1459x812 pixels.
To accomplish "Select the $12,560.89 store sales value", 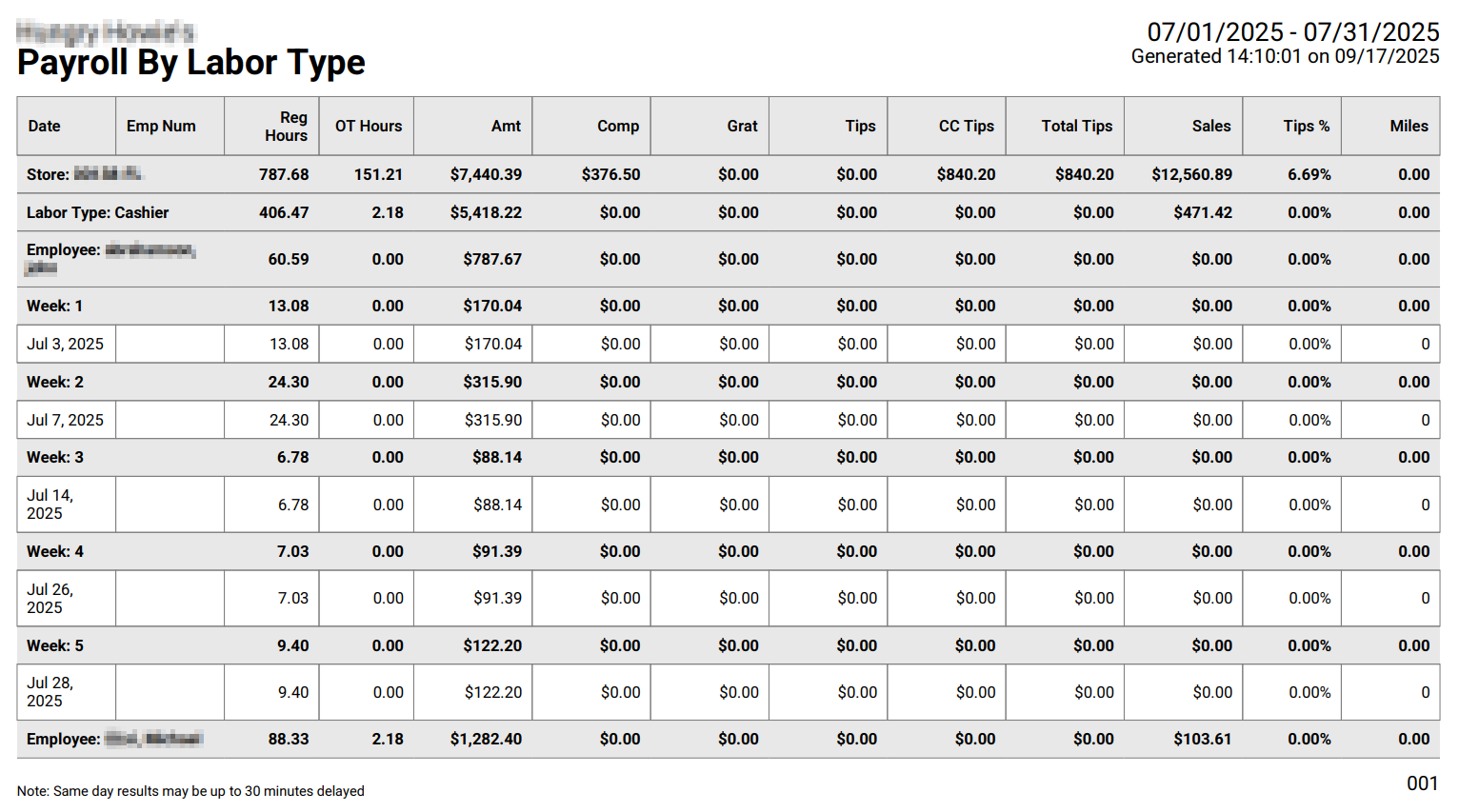I will click(1191, 174).
